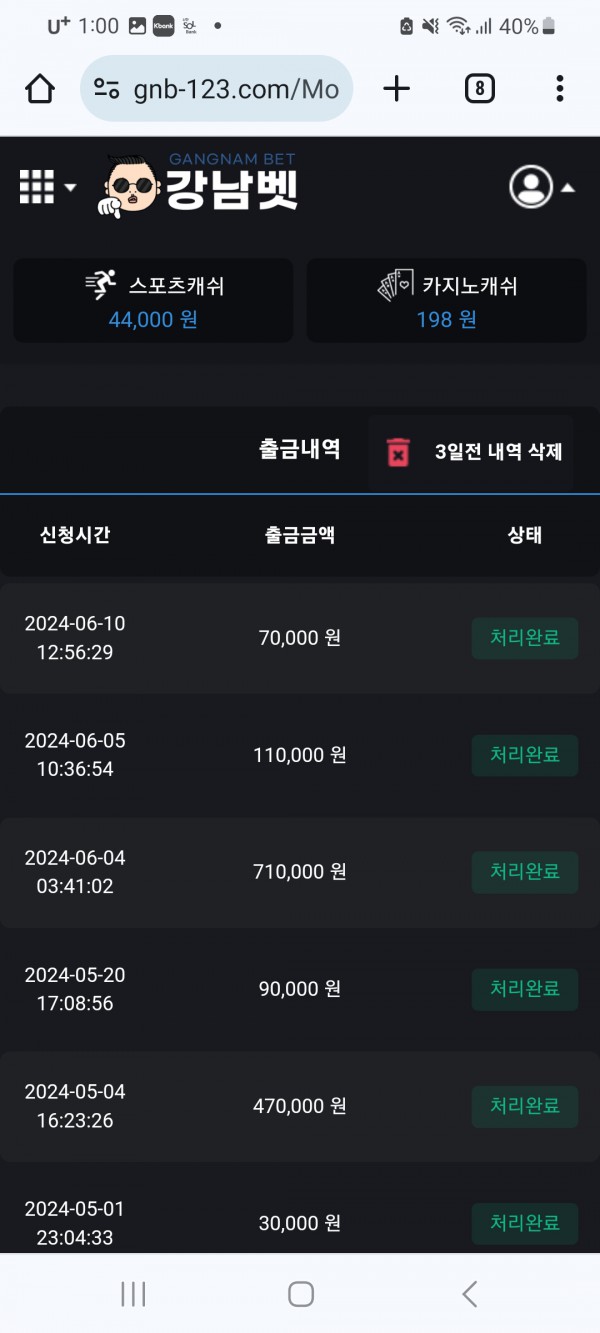Click the Gangnam Bet logo

click(198, 185)
